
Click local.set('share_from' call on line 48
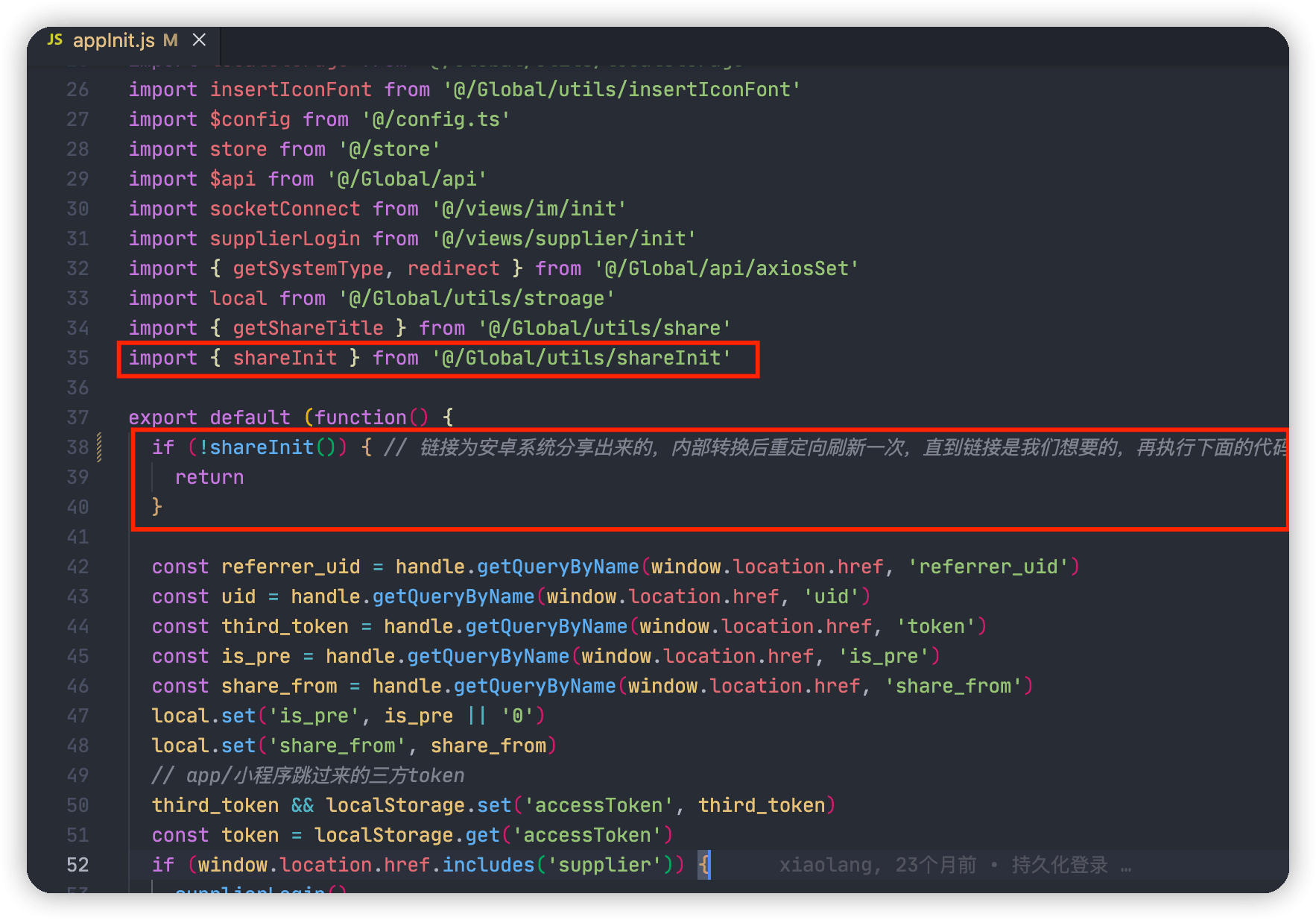click(x=355, y=746)
